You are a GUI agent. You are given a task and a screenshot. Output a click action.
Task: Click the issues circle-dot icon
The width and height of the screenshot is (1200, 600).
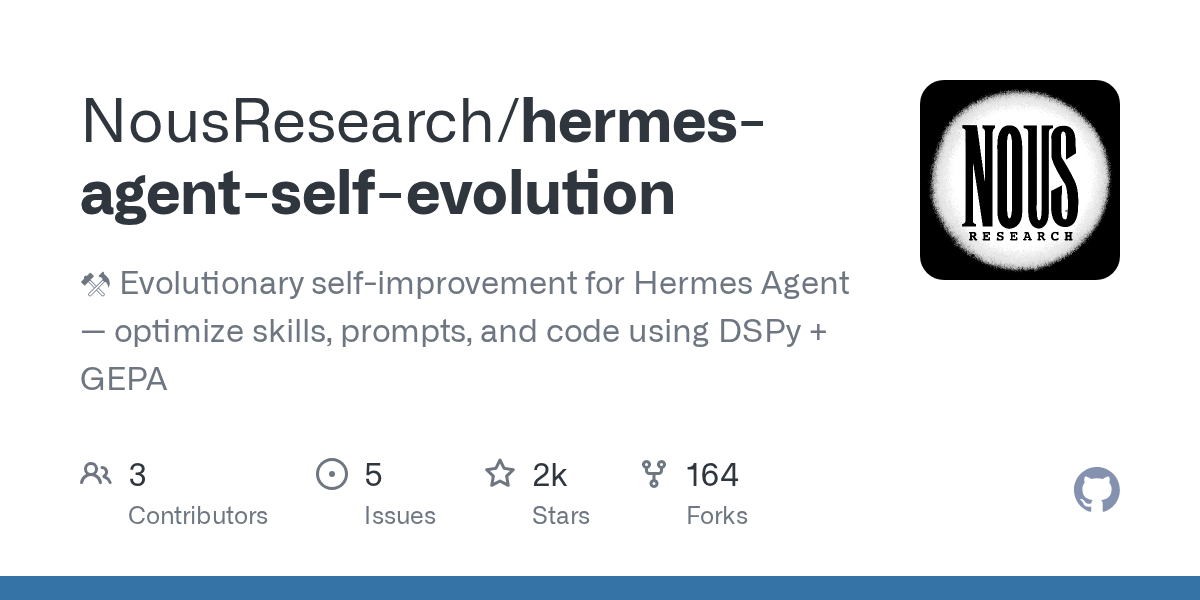331,474
